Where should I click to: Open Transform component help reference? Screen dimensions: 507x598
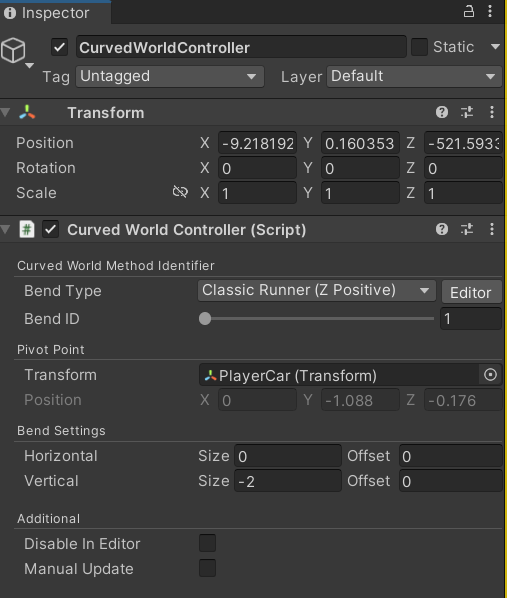[442, 112]
